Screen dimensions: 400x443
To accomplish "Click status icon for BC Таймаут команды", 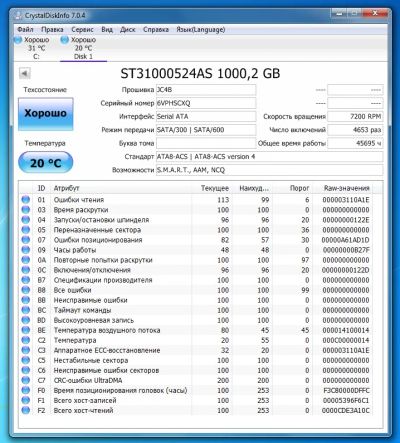I will click(x=26, y=310).
